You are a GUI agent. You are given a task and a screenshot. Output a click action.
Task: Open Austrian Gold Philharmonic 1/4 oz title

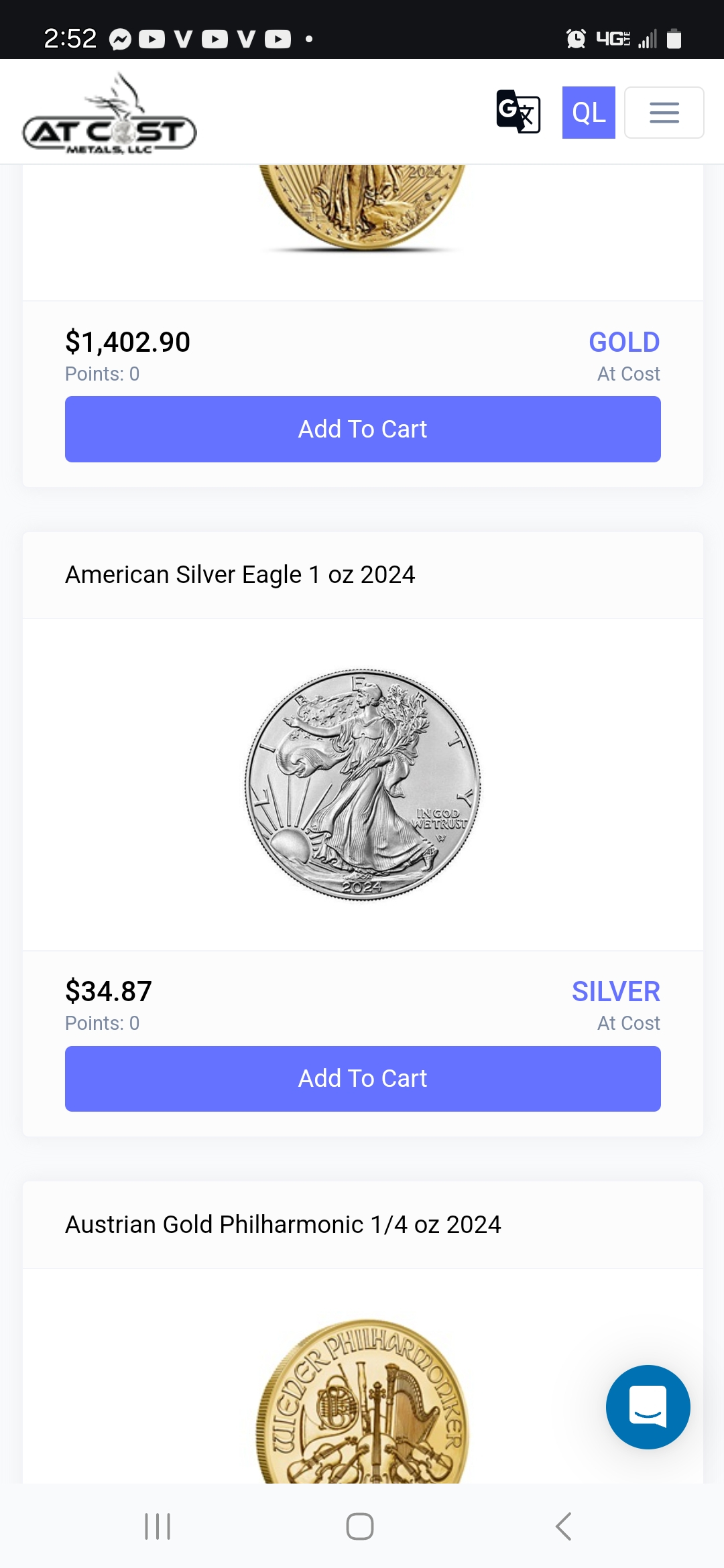click(x=283, y=1224)
